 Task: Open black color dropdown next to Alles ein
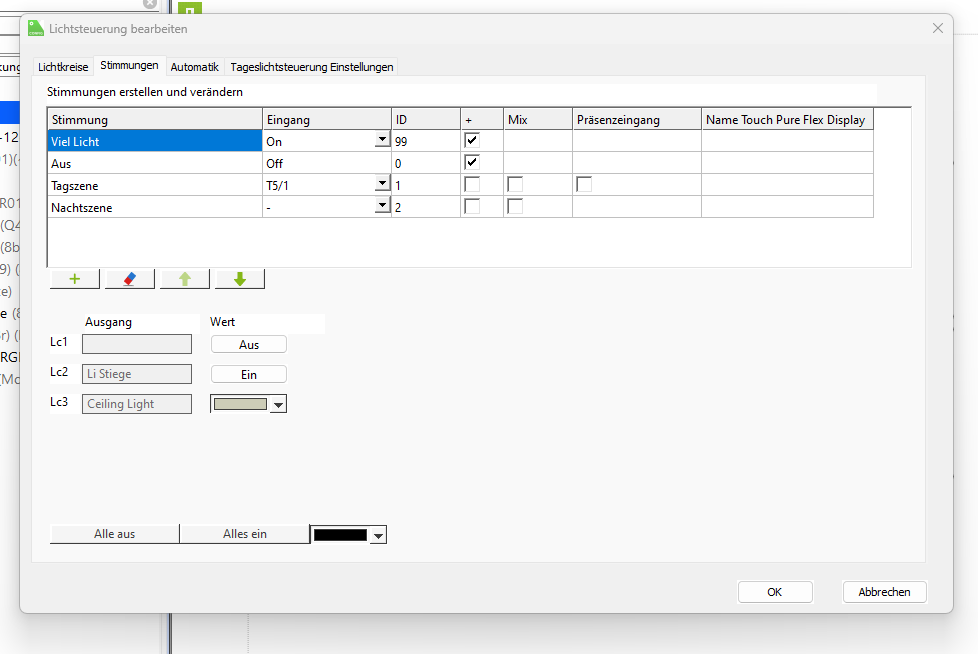pos(377,536)
